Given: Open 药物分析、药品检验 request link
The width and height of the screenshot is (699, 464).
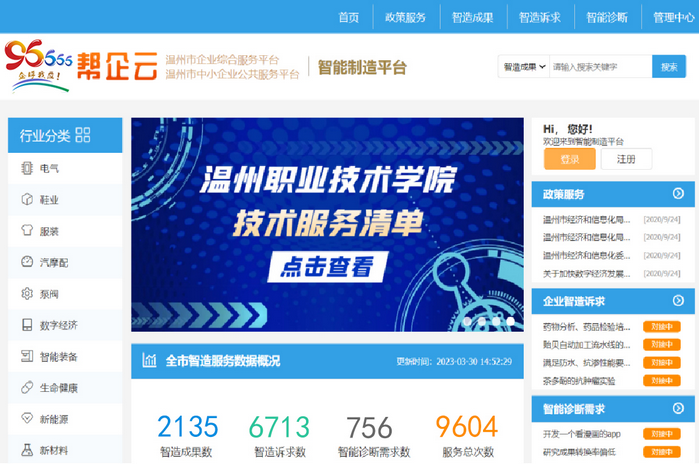Looking at the screenshot, I should click(586, 327).
